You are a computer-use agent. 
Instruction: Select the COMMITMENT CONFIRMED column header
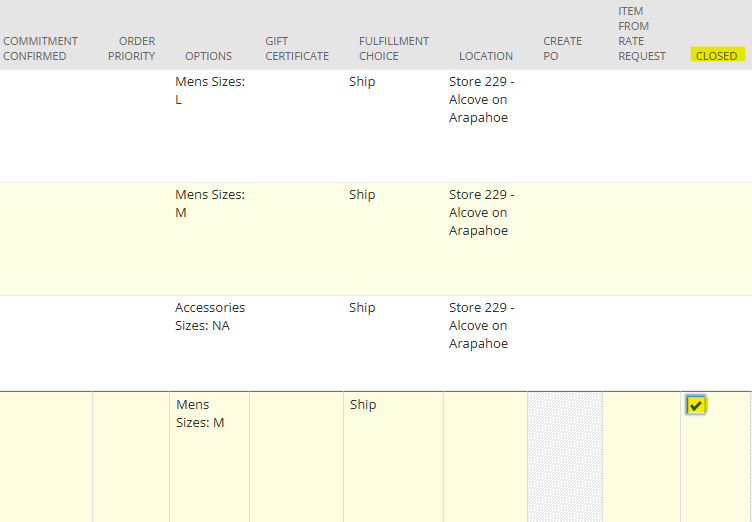(40, 48)
